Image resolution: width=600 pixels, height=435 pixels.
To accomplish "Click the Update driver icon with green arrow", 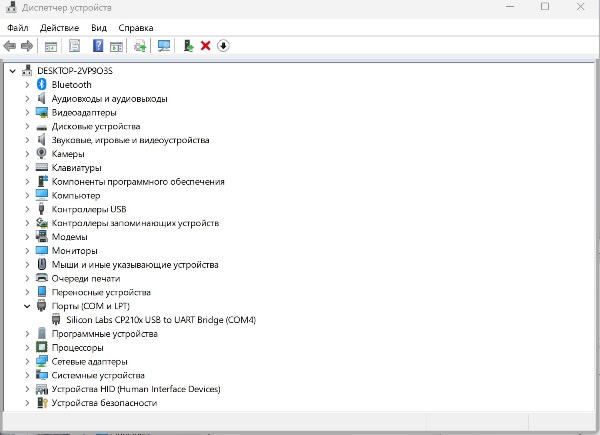I will (x=188, y=46).
